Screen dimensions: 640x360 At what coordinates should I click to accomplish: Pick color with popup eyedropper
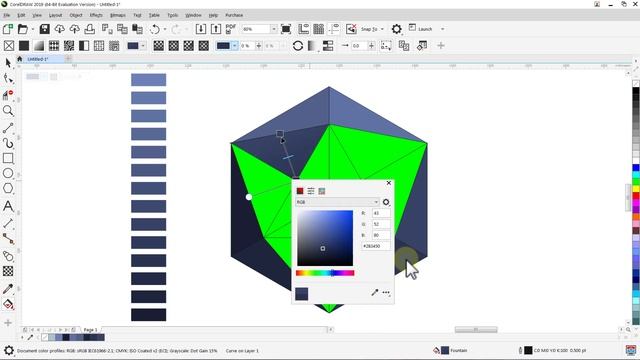click(375, 292)
